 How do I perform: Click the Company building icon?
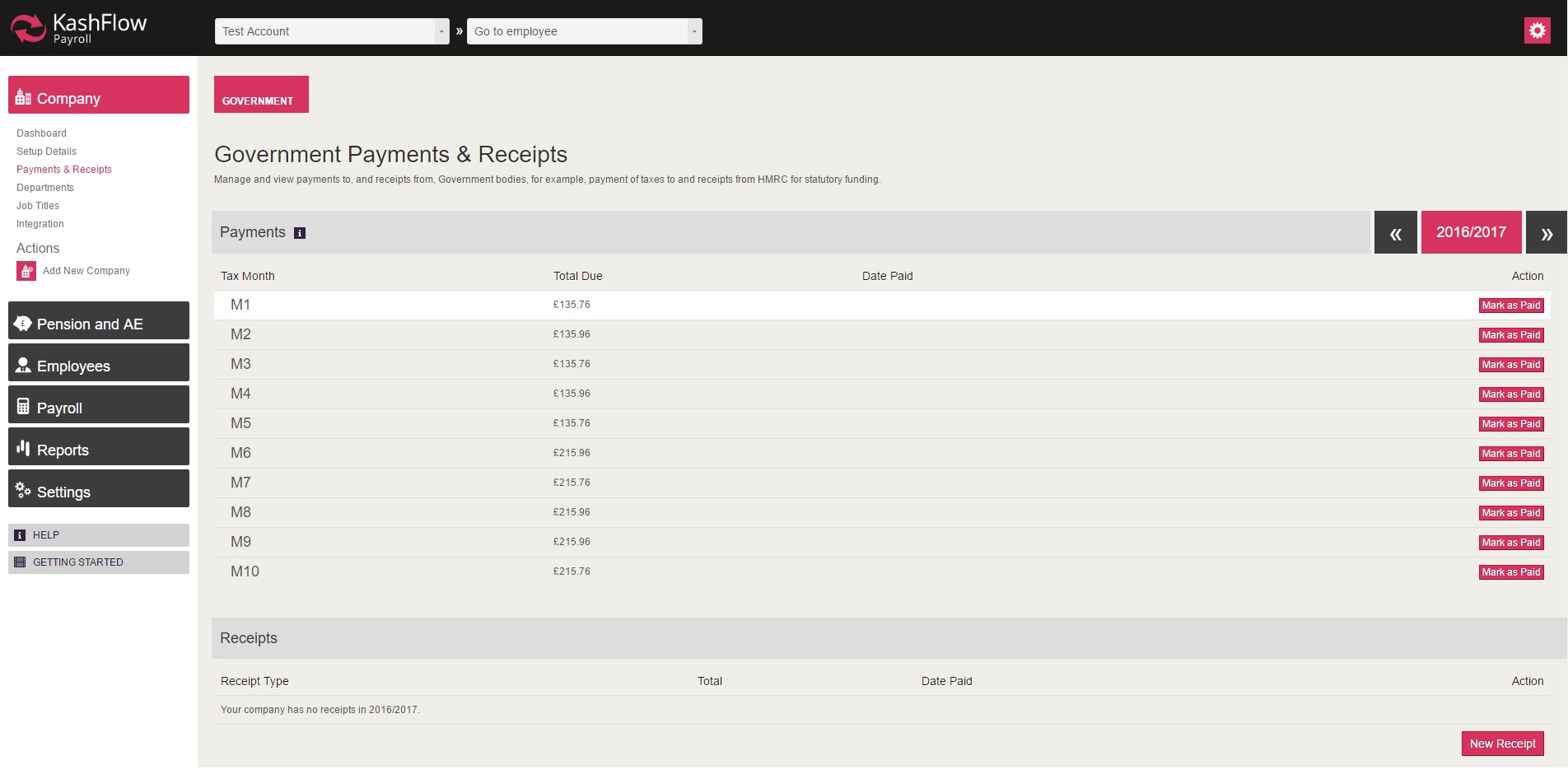[23, 97]
